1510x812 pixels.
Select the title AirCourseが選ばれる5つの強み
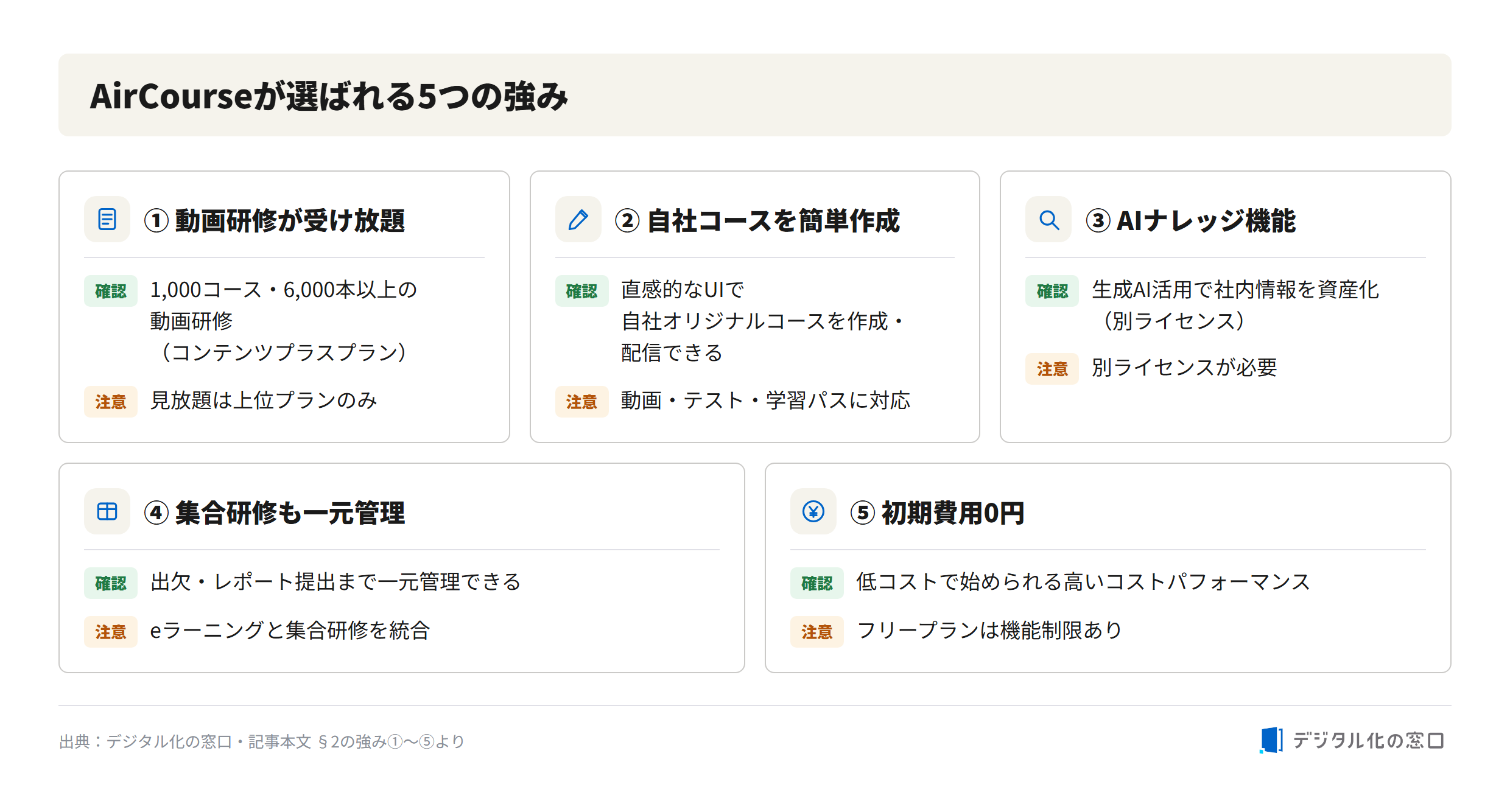(329, 96)
